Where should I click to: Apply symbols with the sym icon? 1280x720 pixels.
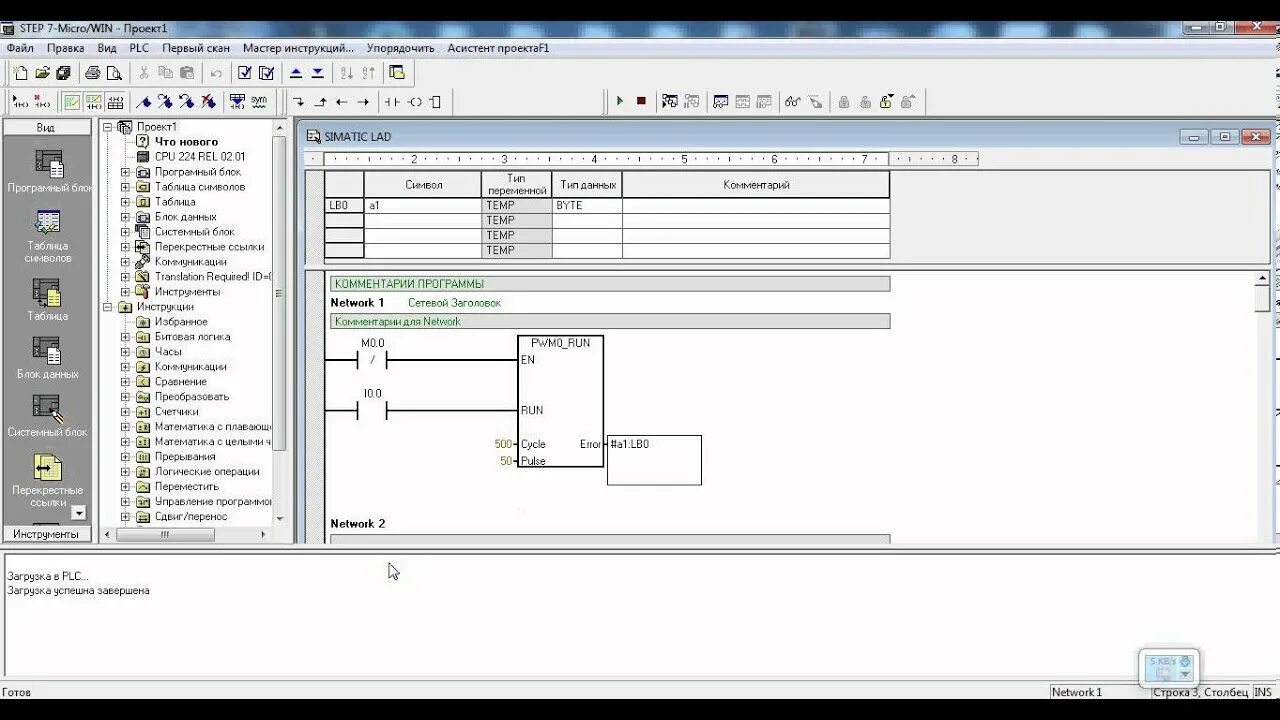(259, 101)
